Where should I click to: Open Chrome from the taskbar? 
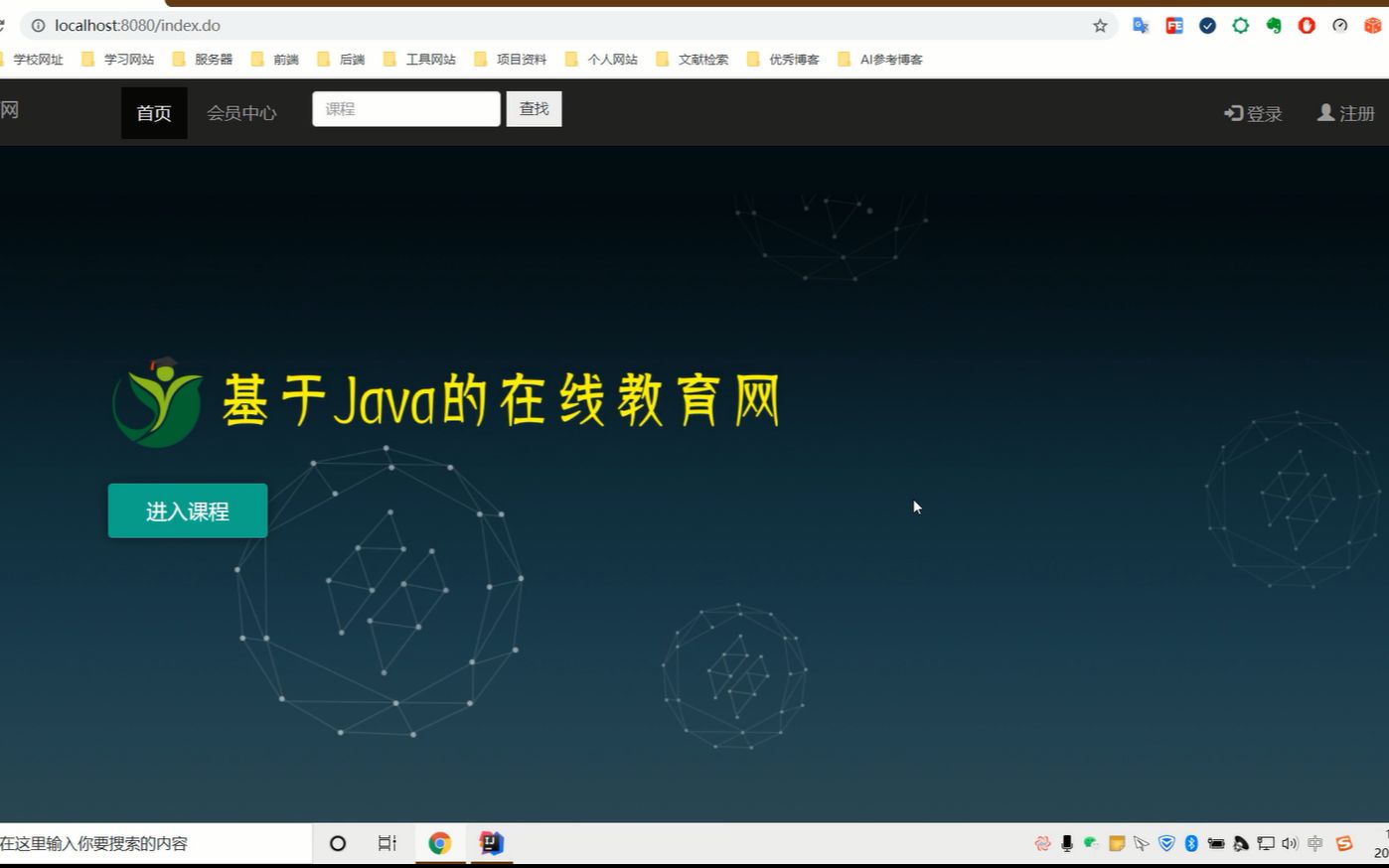[439, 843]
